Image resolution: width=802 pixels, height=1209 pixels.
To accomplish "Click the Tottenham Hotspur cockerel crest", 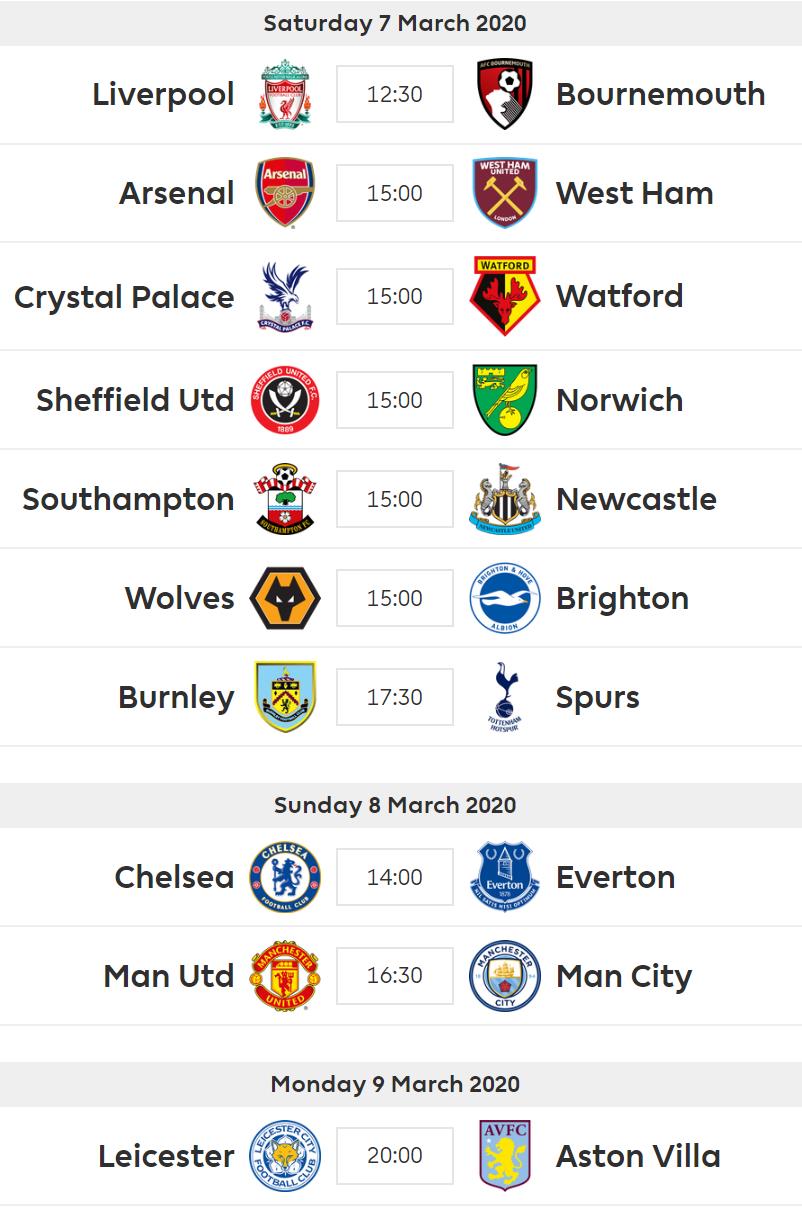I will pyautogui.click(x=505, y=697).
